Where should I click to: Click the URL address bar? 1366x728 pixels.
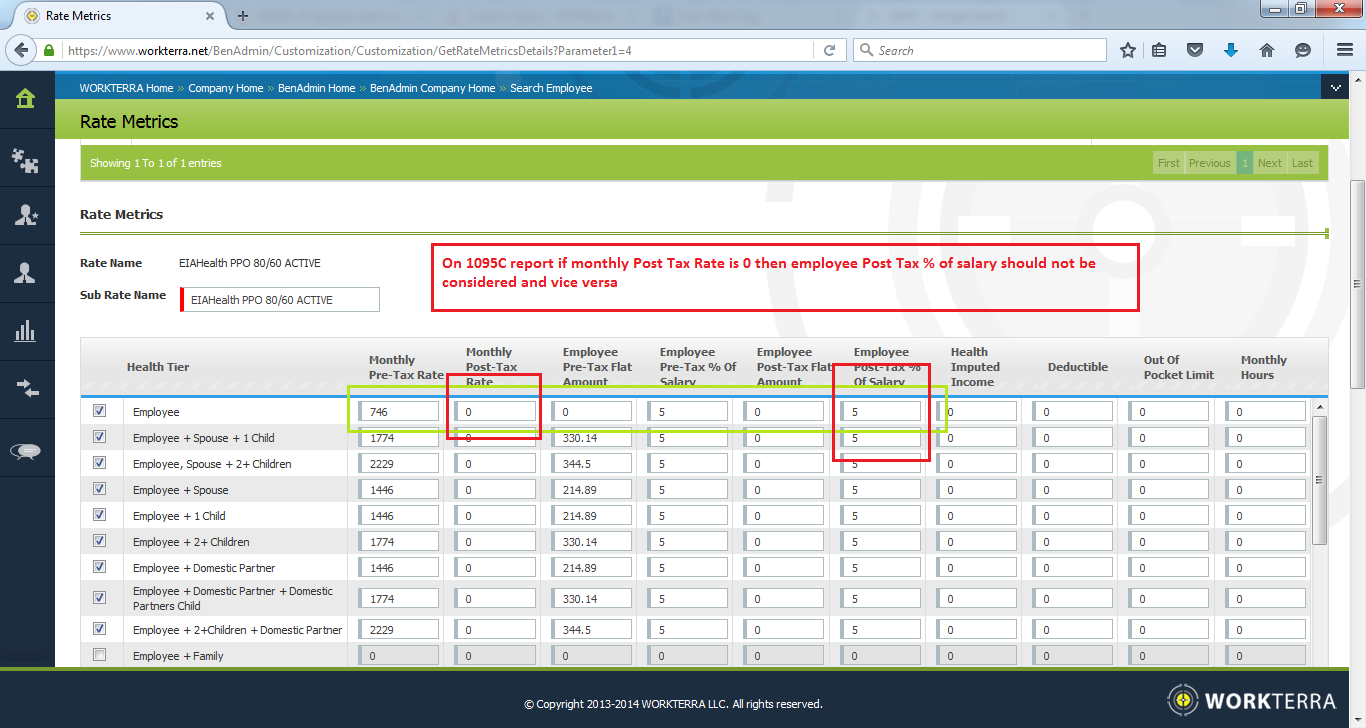coord(440,50)
